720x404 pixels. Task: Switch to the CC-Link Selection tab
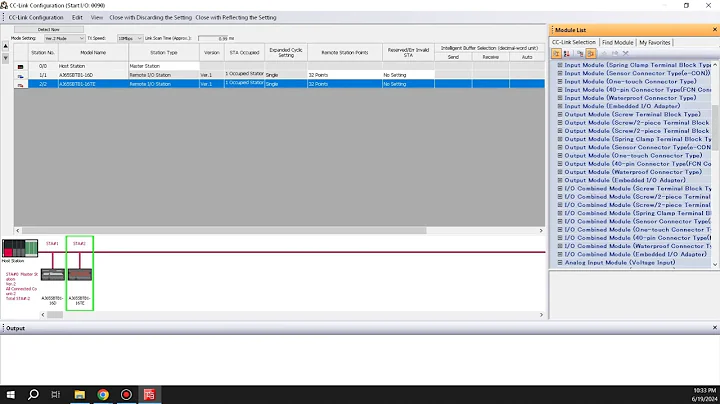574,42
